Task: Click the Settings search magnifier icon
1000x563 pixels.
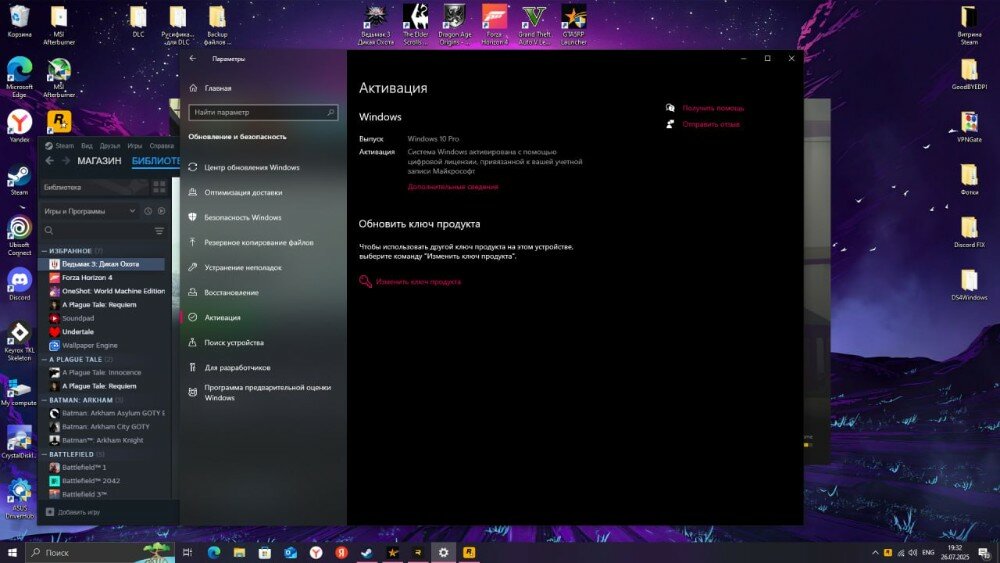Action: [x=330, y=112]
